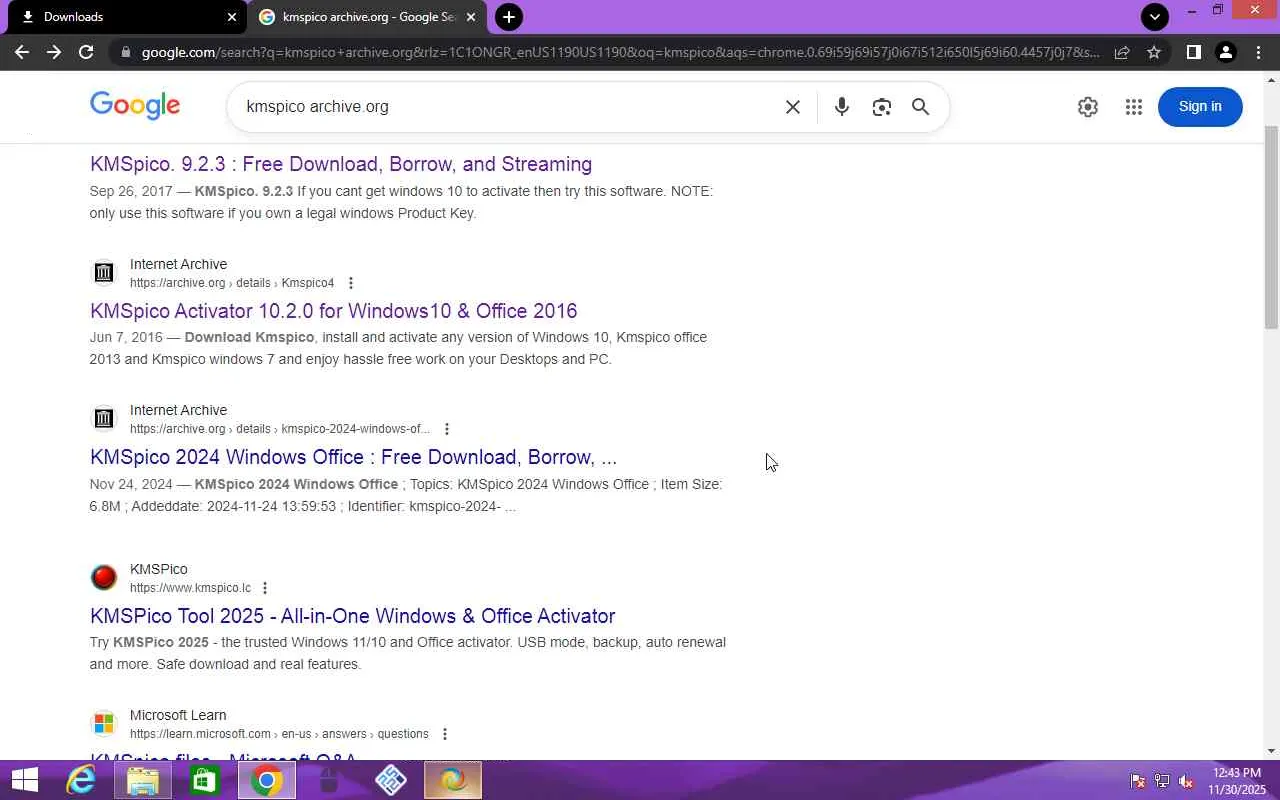View site information lock icon
The height and width of the screenshot is (800, 1280).
124,52
